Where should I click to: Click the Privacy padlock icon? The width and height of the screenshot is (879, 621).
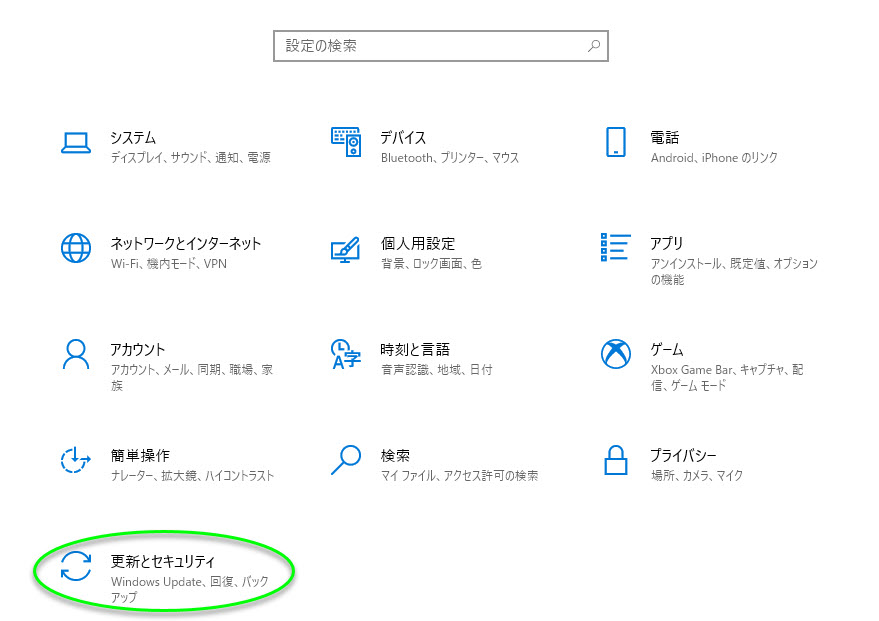(x=616, y=460)
